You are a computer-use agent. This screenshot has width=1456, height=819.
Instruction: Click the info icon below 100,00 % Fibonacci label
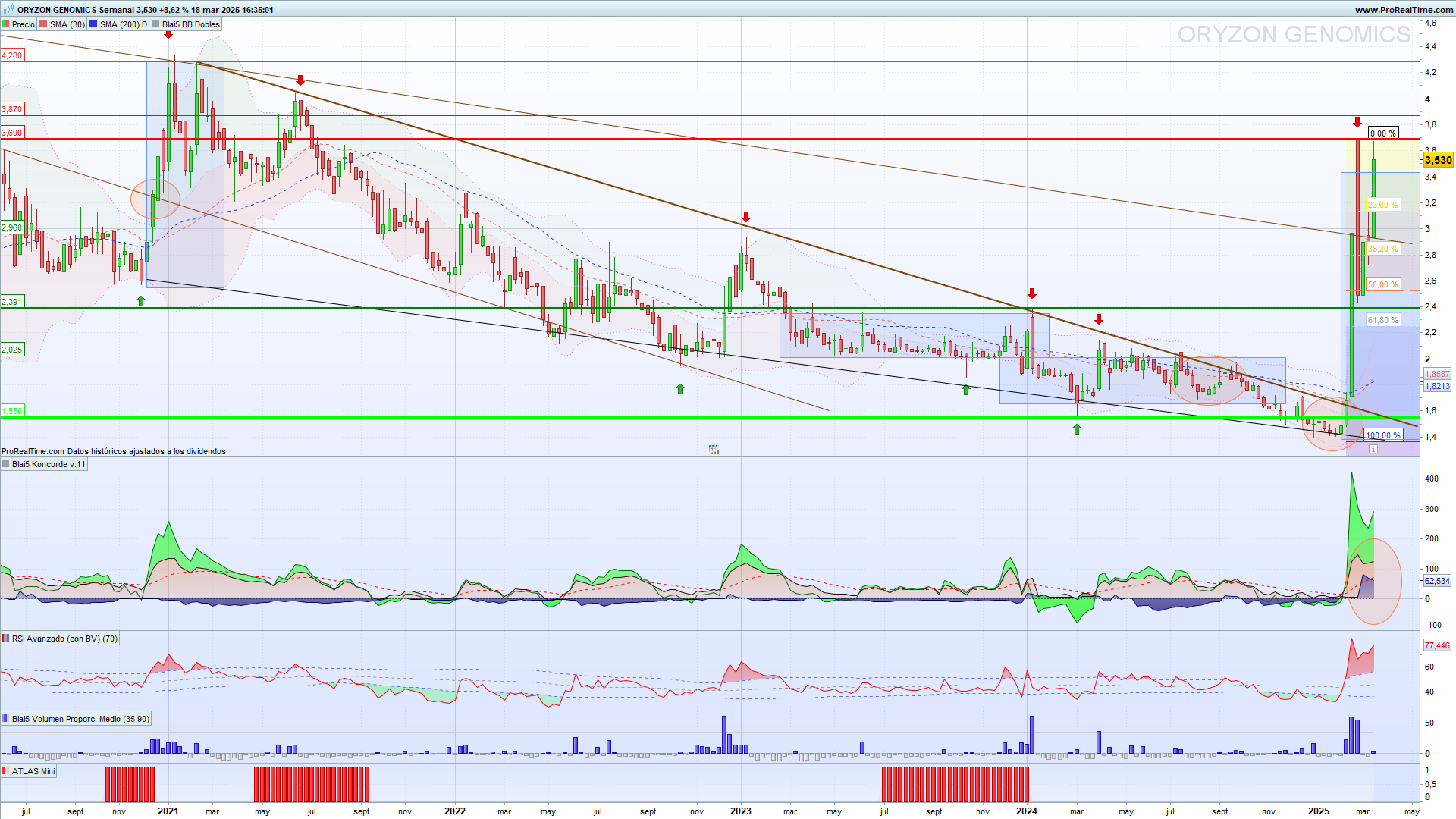(x=1373, y=450)
